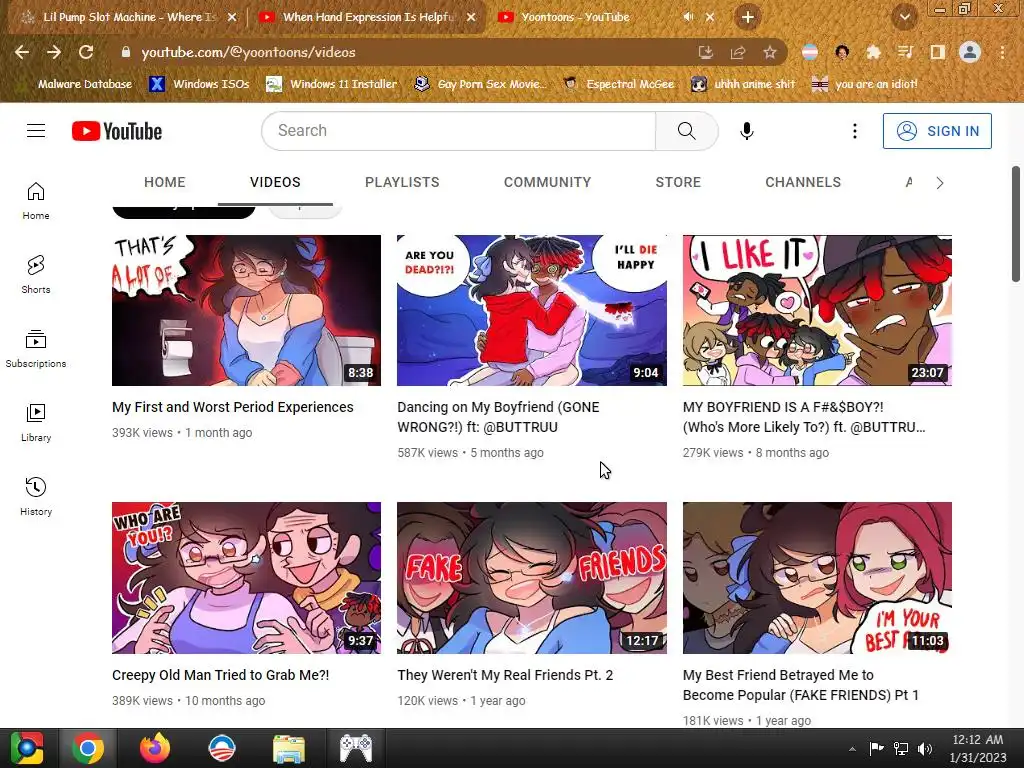
Task: Open the Windows 11 Installer bookmark
Action: [332, 84]
